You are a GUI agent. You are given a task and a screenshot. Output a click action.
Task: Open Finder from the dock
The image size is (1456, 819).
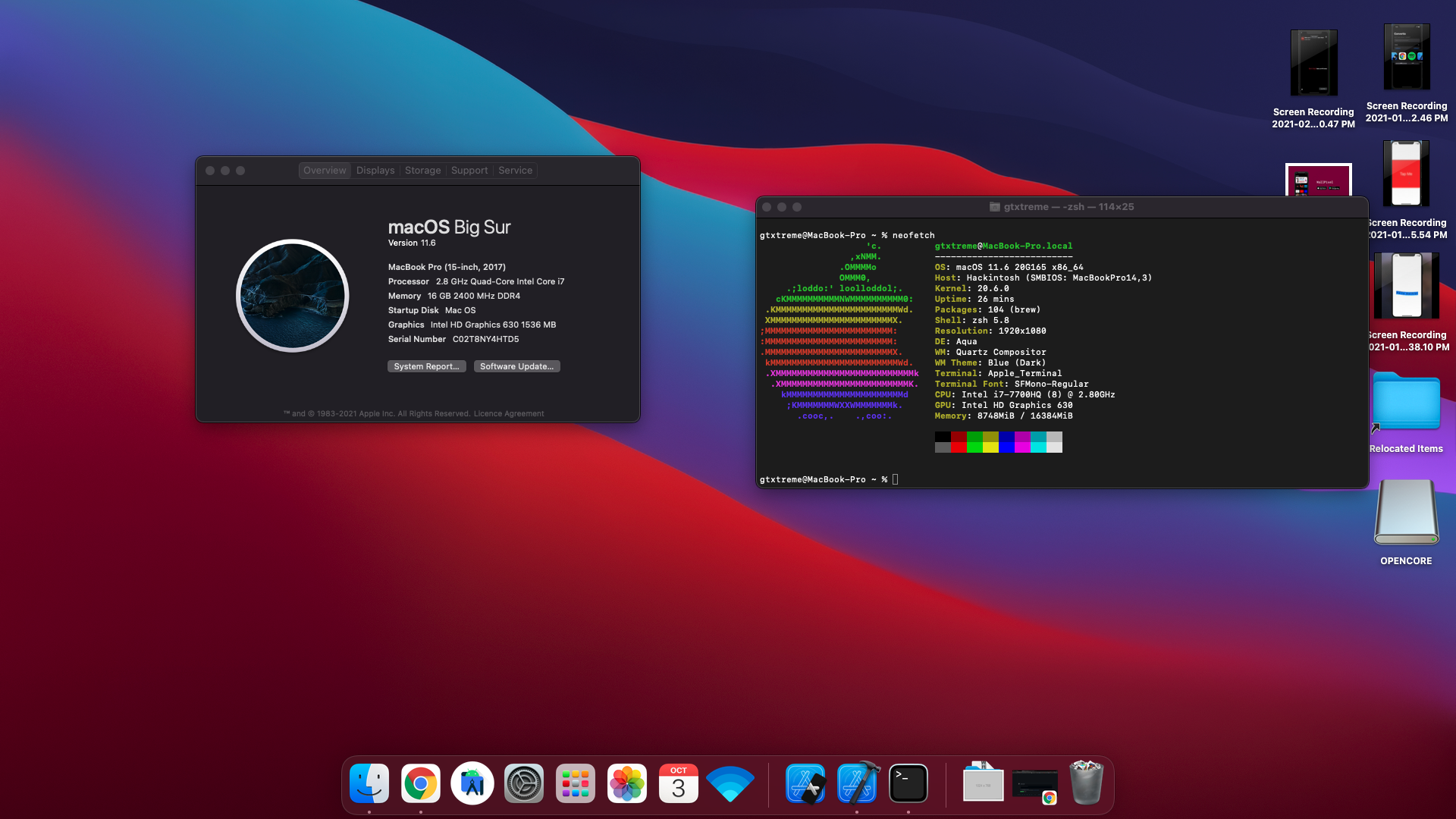pyautogui.click(x=369, y=783)
